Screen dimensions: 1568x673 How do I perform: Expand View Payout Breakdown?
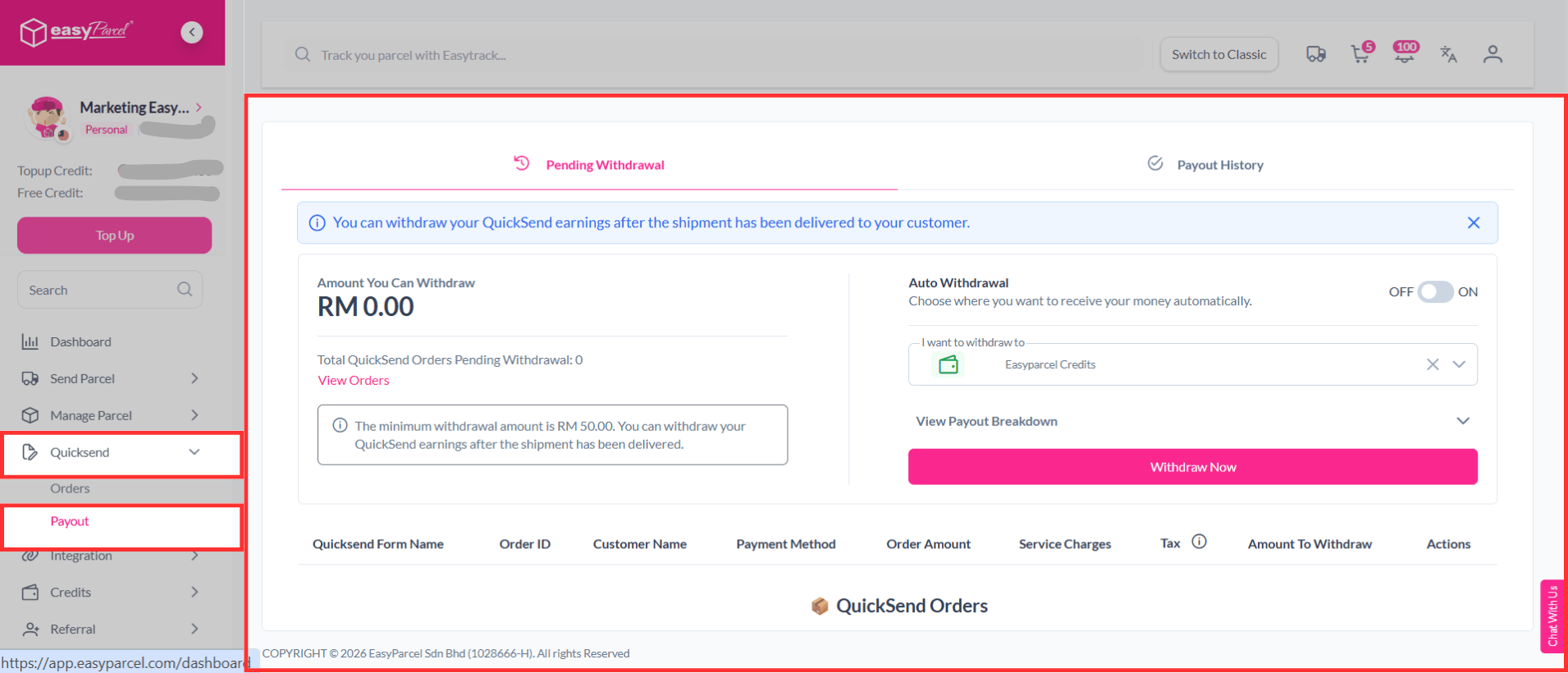[x=1462, y=421]
